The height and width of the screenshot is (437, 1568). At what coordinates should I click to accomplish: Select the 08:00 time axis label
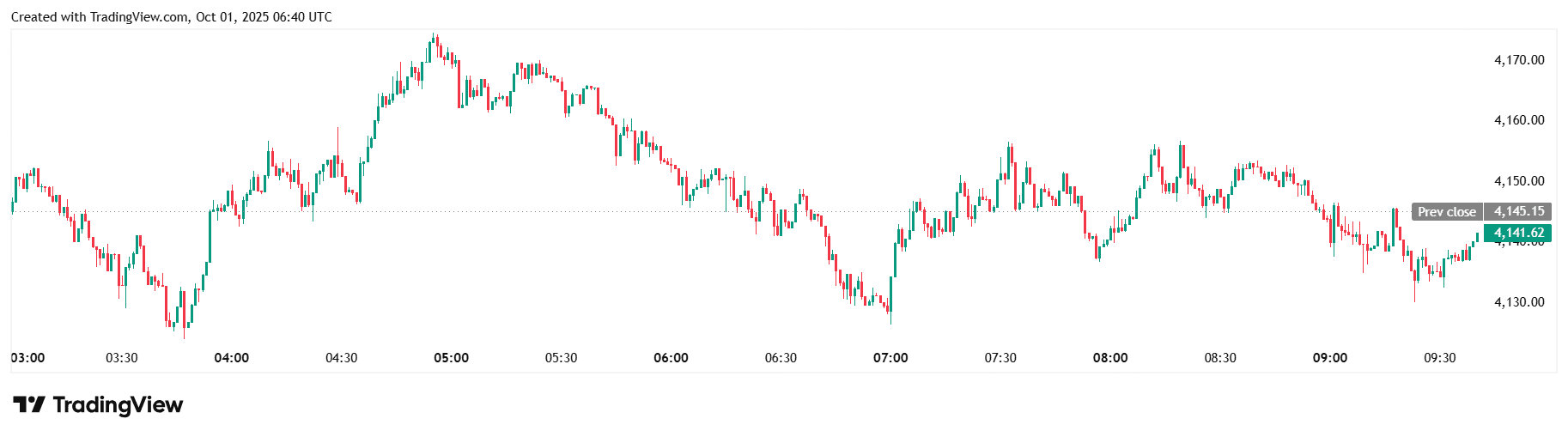1110,358
